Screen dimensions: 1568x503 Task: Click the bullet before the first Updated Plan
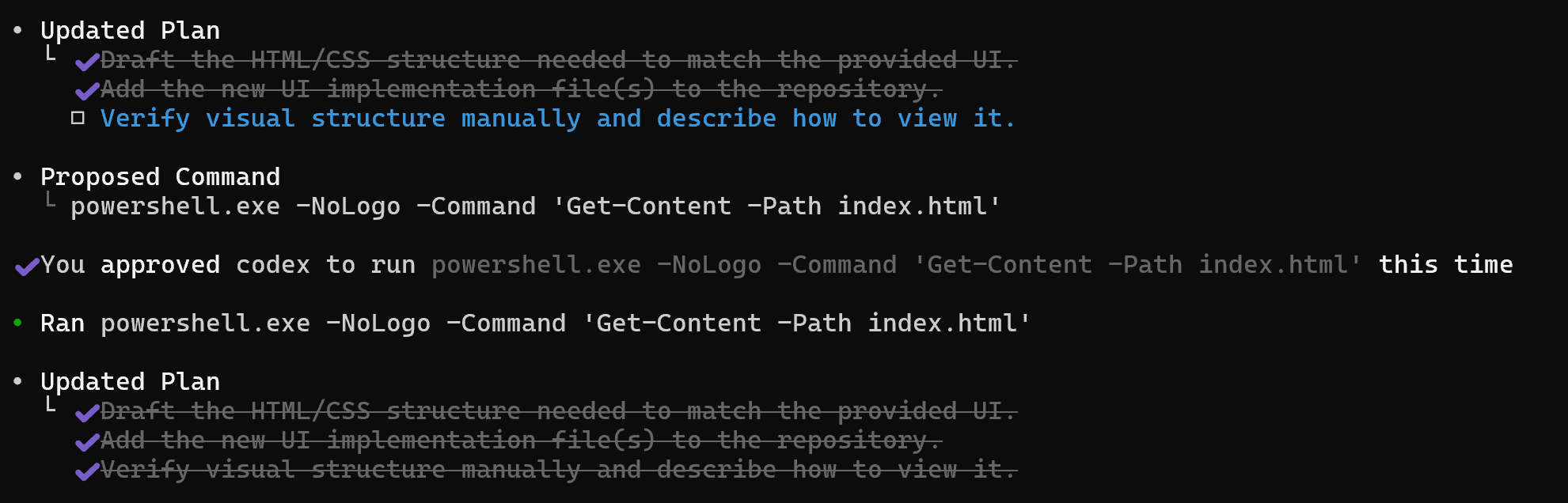tap(17, 30)
